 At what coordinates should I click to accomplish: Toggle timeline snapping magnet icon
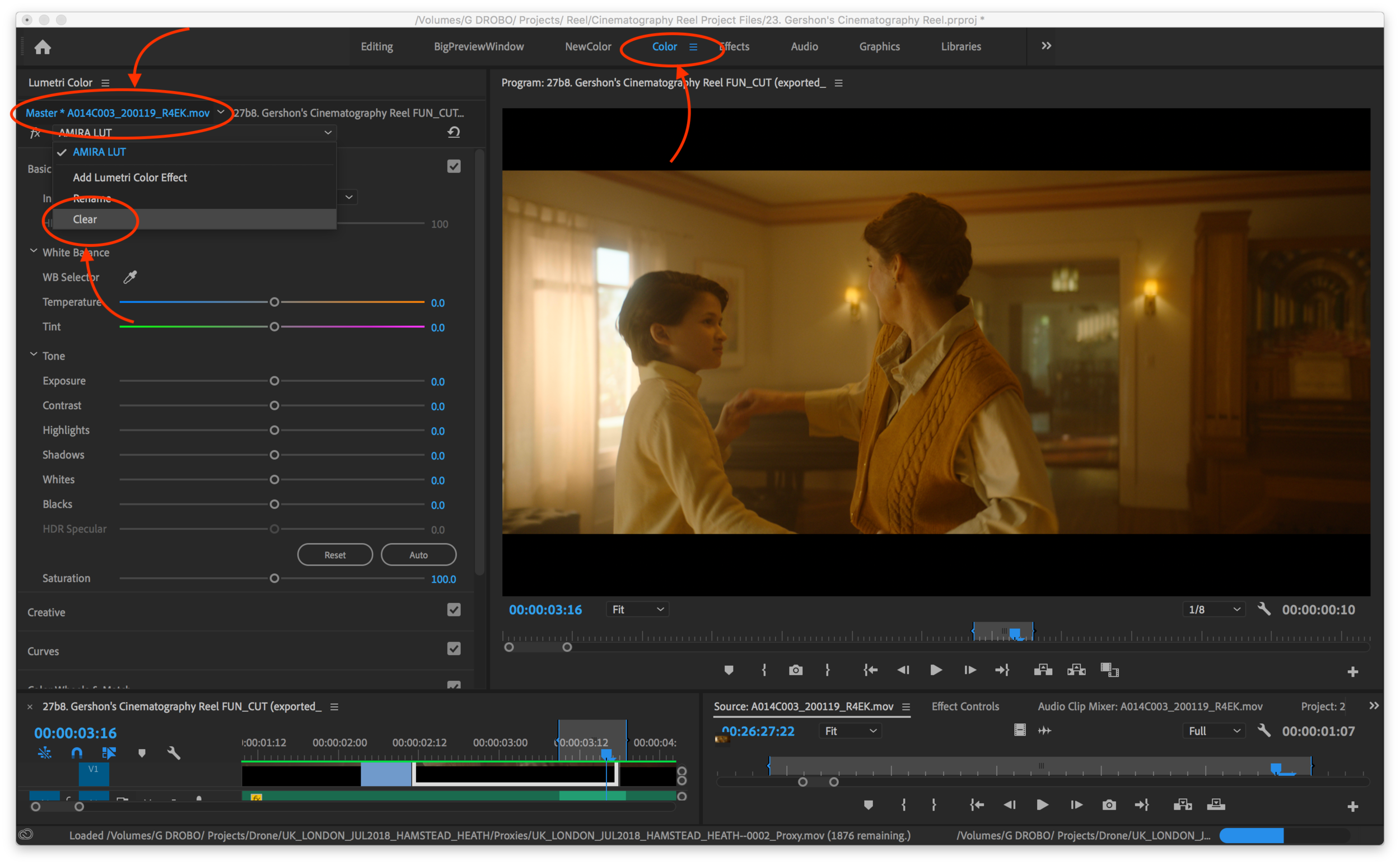pyautogui.click(x=77, y=754)
